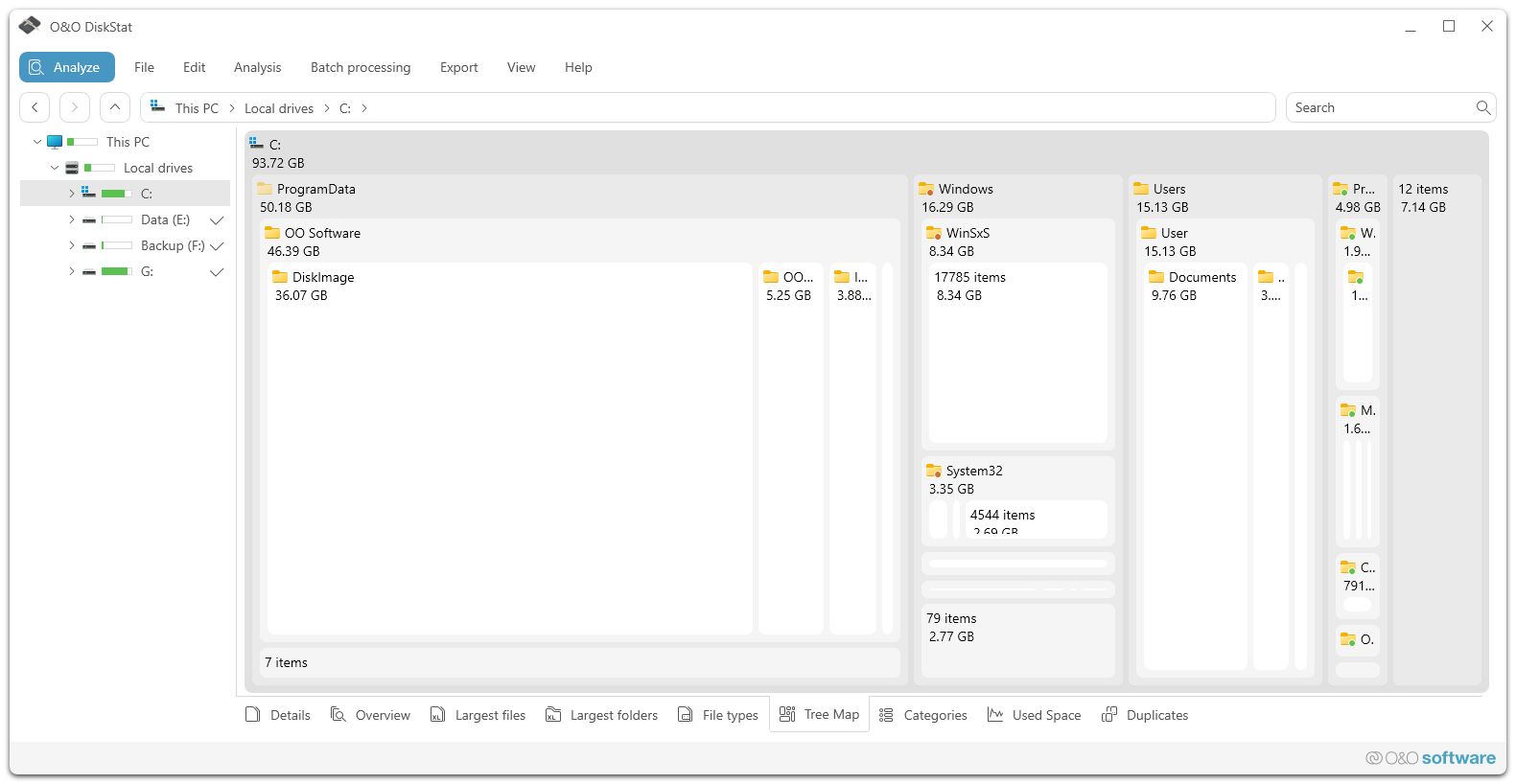The height and width of the screenshot is (784, 1516).
Task: Click the Documents folder icon
Action: point(1156,277)
